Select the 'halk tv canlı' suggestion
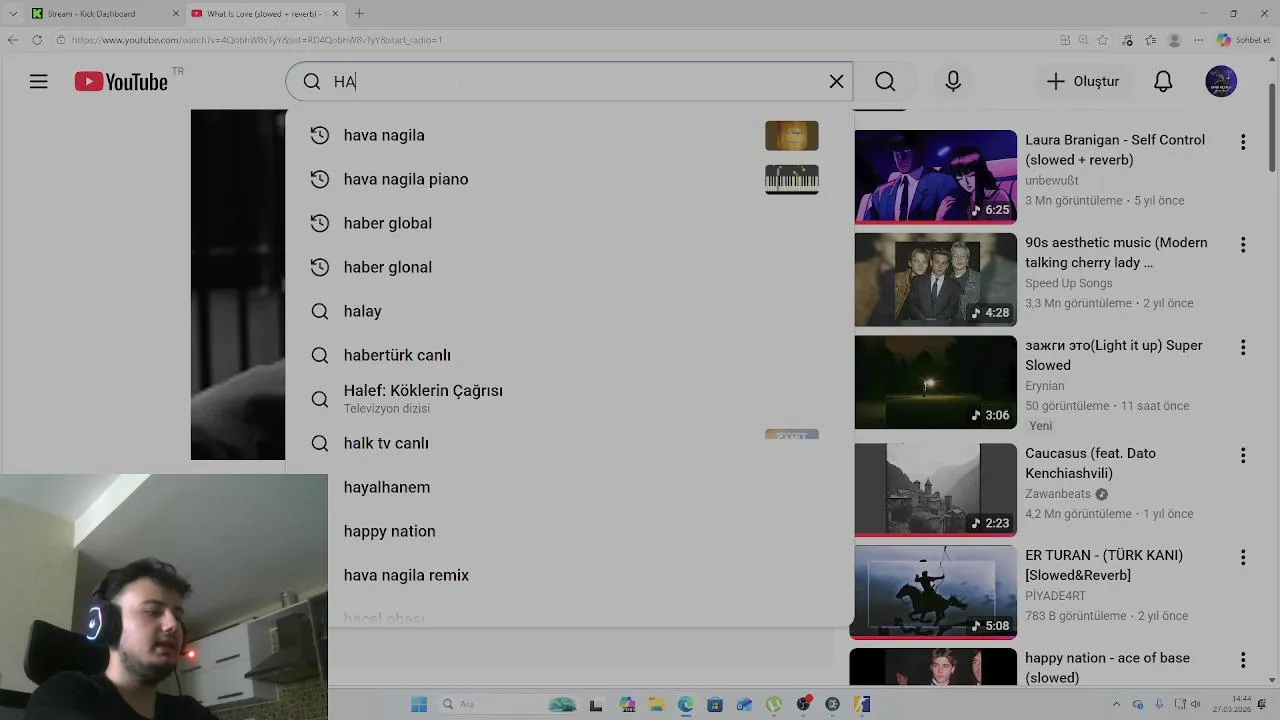The image size is (1280, 720). [x=570, y=443]
